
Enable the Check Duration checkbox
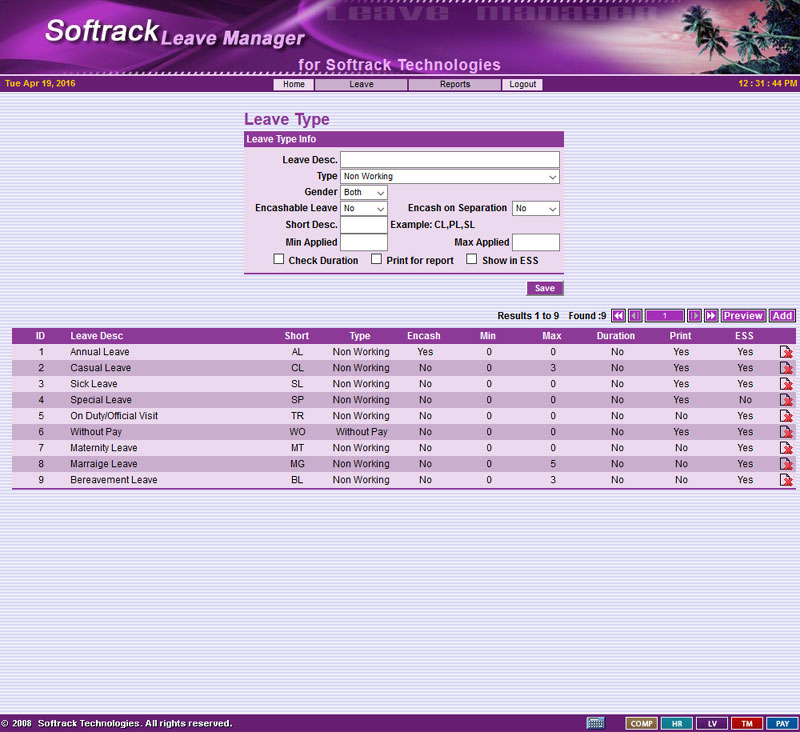tap(280, 260)
